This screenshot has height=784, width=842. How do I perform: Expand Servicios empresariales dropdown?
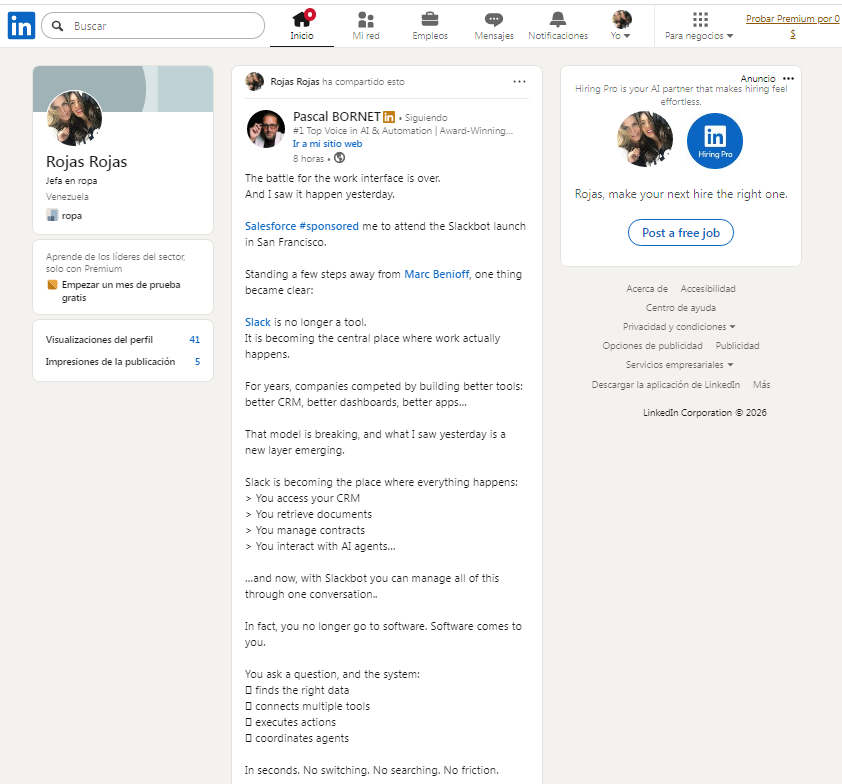(679, 365)
